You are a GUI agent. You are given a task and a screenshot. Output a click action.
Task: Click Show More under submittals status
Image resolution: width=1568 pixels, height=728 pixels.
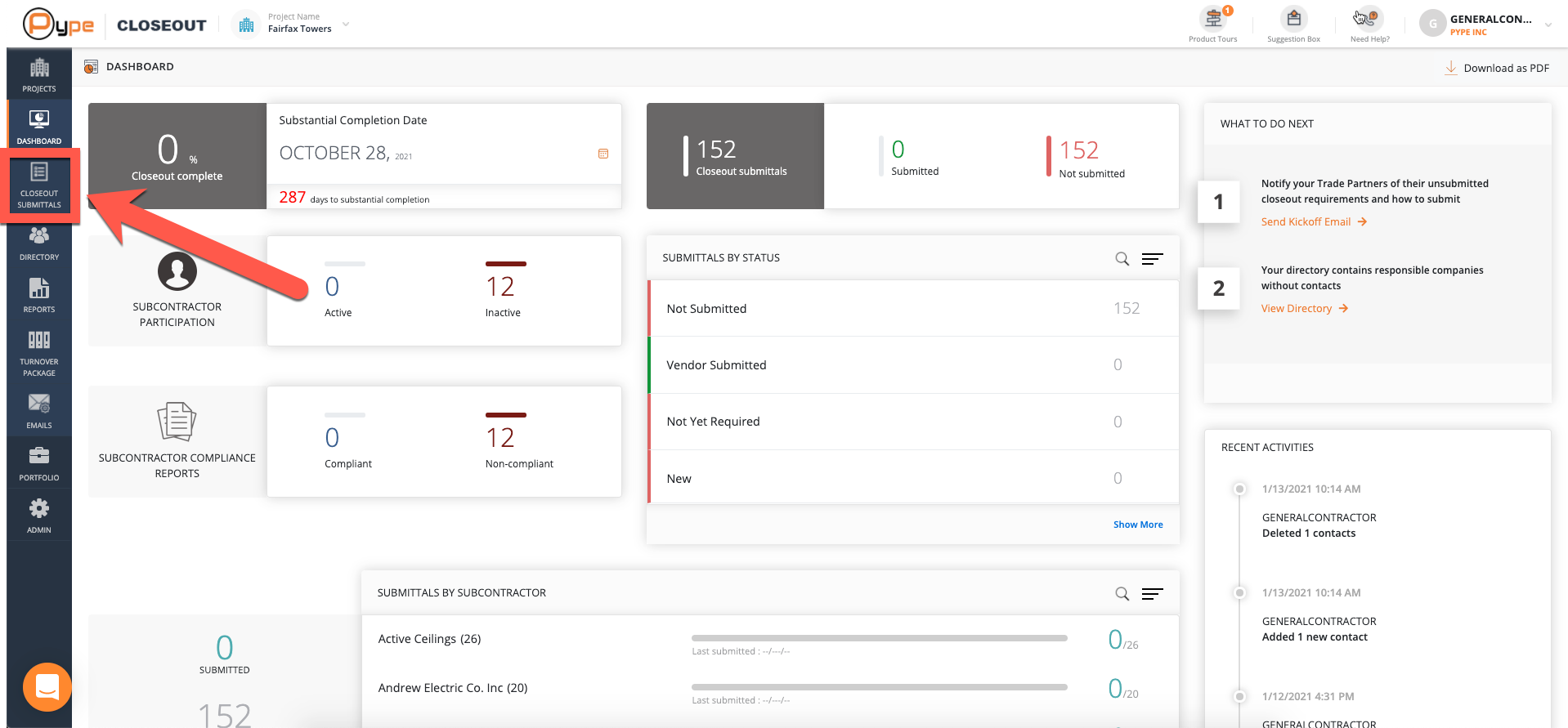coord(1138,525)
